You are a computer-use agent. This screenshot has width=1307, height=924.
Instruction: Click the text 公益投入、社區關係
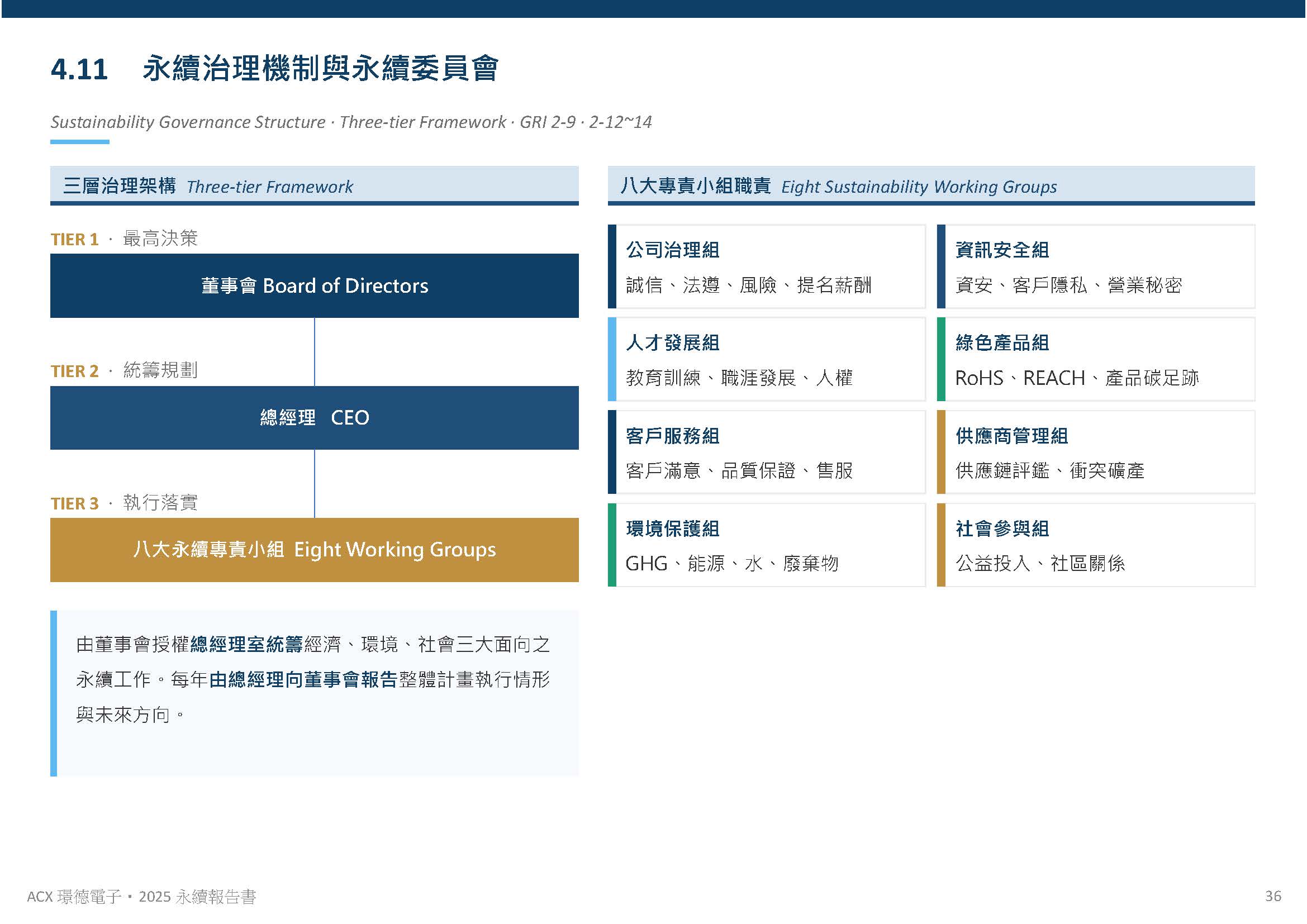1040,563
